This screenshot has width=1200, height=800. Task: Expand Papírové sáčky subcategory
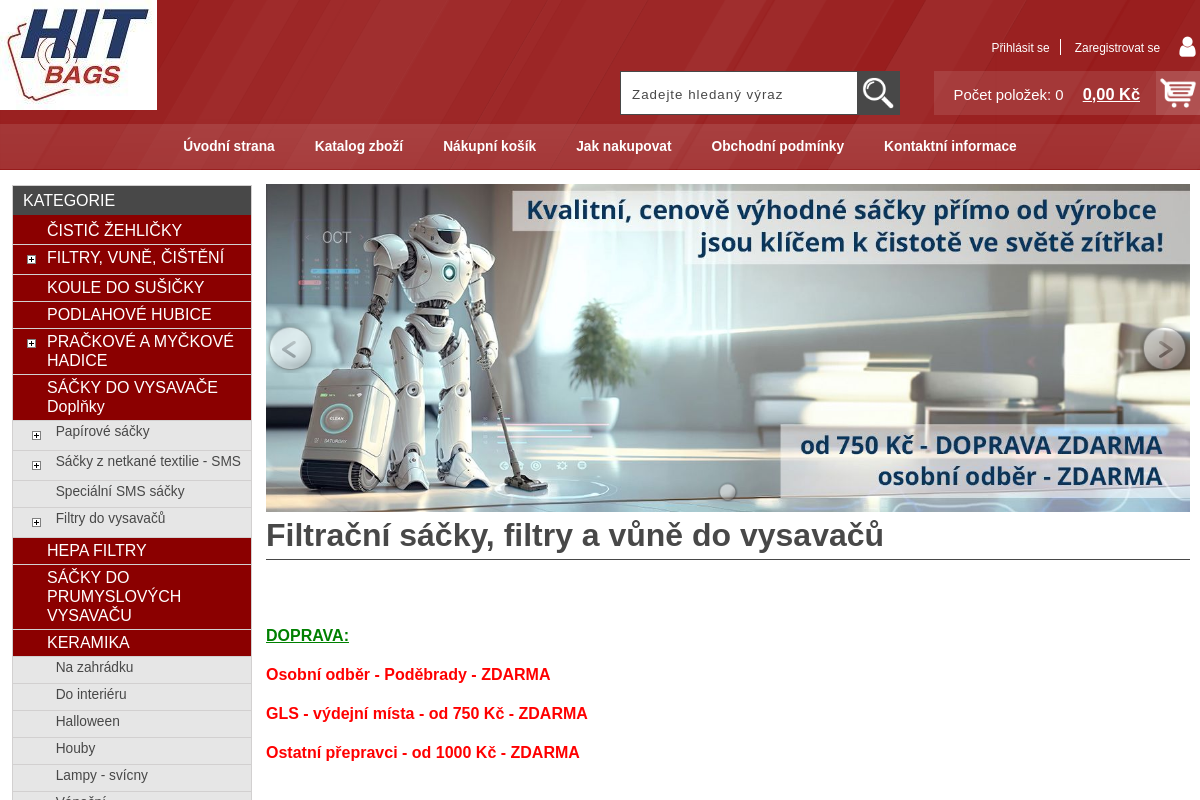point(36,435)
